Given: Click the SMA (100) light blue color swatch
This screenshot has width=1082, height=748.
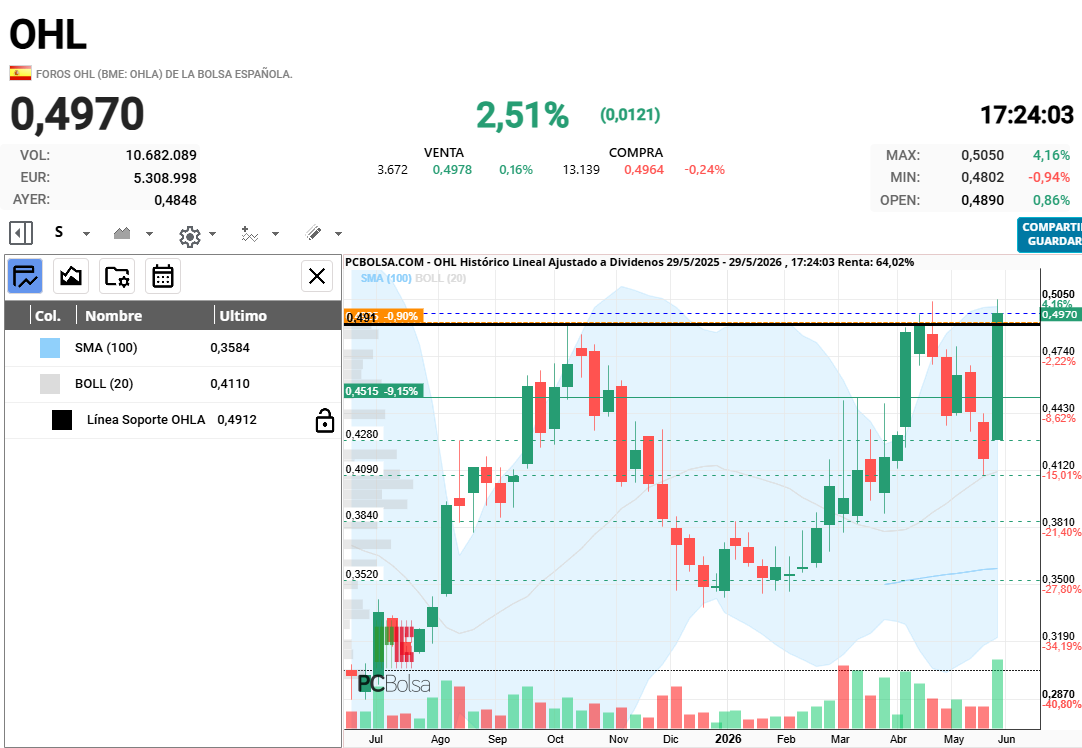Looking at the screenshot, I should coord(50,348).
